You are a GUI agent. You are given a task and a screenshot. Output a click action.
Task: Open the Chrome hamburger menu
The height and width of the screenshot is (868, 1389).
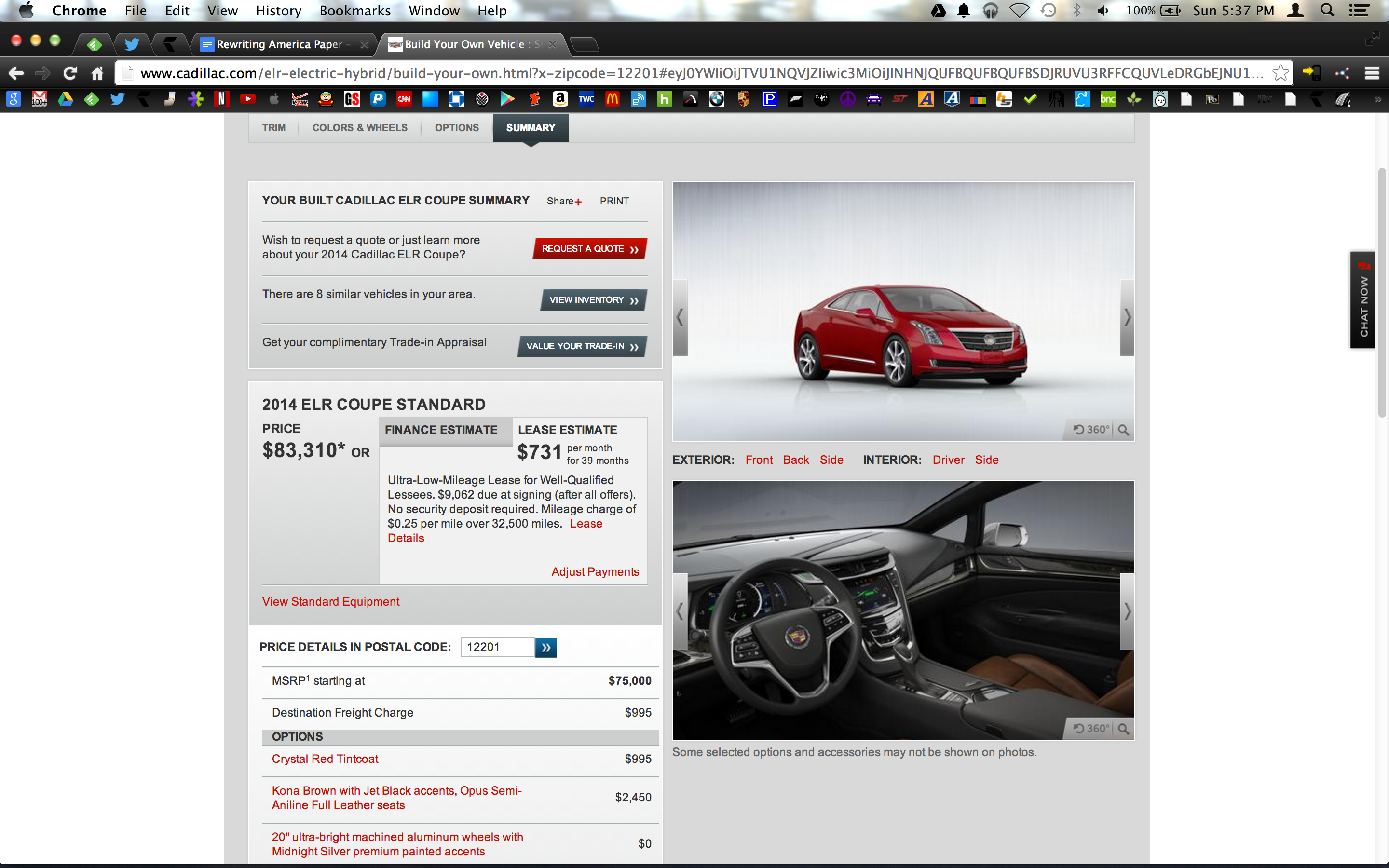coord(1372,73)
